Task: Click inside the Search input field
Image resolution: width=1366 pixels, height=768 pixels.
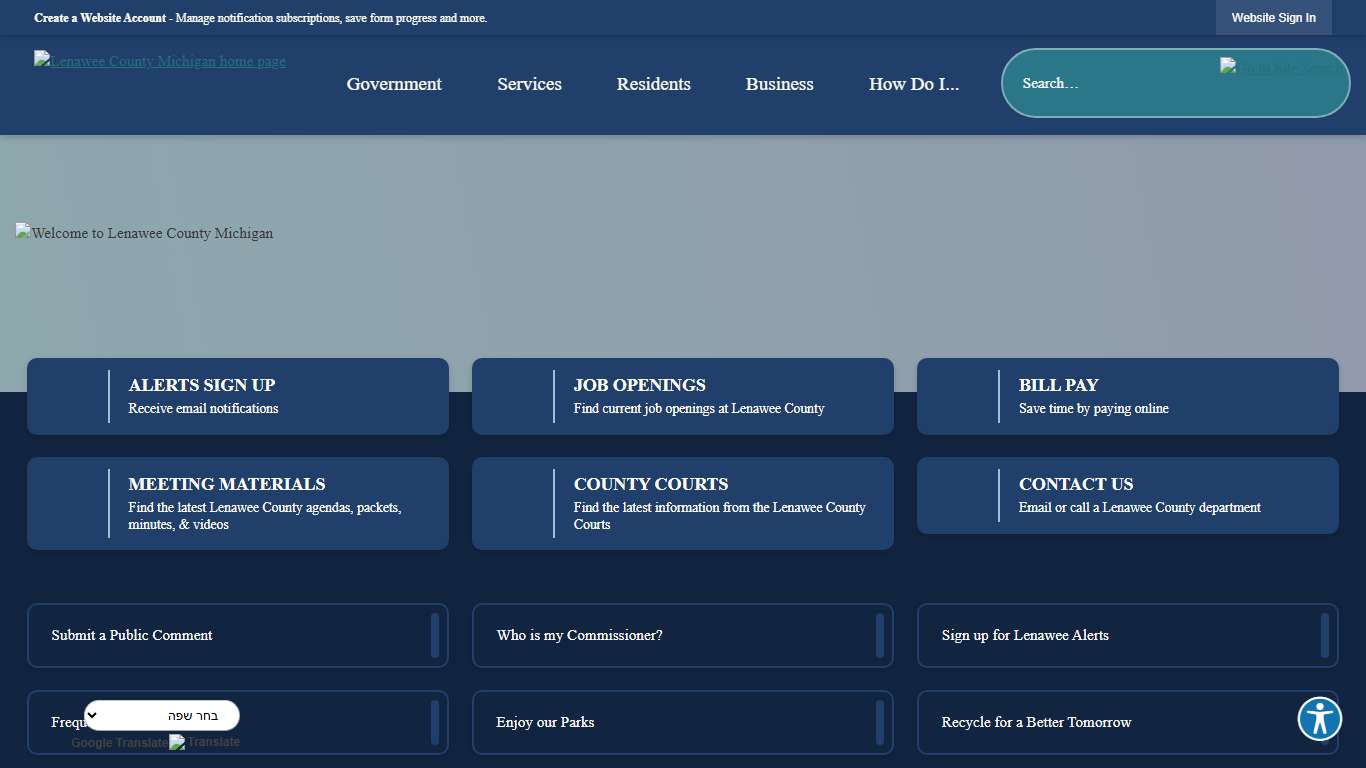Action: coord(1100,83)
